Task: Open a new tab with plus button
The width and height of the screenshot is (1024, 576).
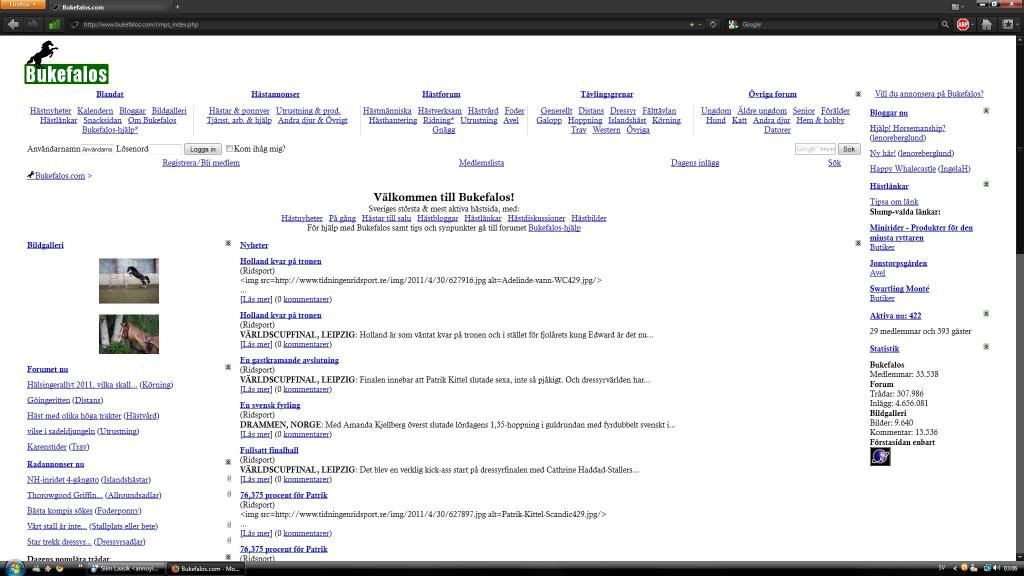Action: 177,7
